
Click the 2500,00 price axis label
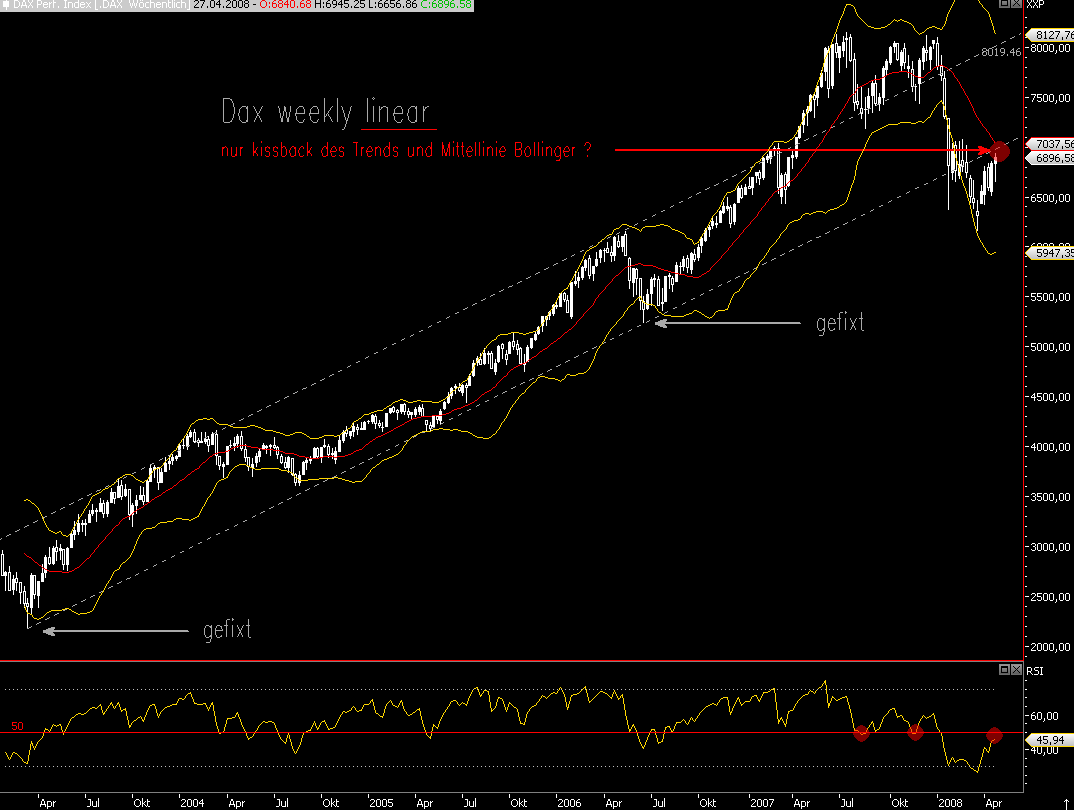pos(1050,597)
